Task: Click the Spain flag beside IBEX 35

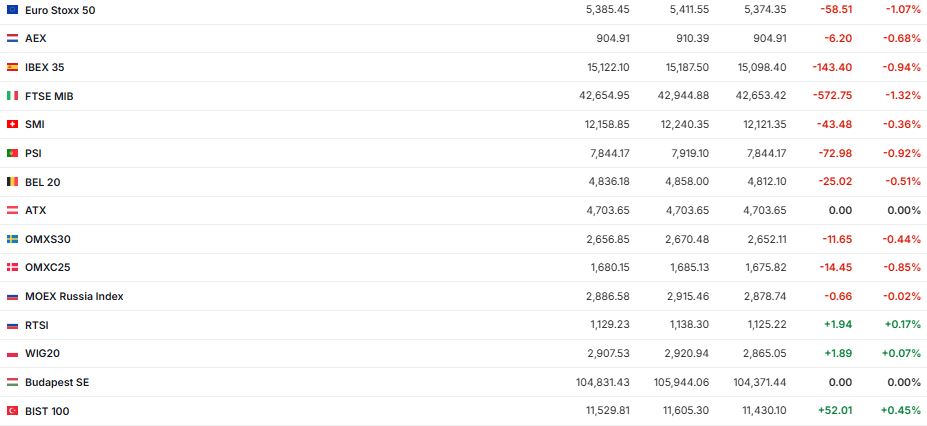Action: (12, 67)
